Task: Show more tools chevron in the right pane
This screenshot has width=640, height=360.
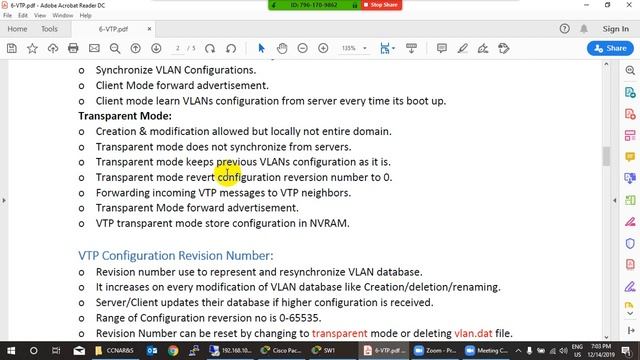Action: click(630, 313)
